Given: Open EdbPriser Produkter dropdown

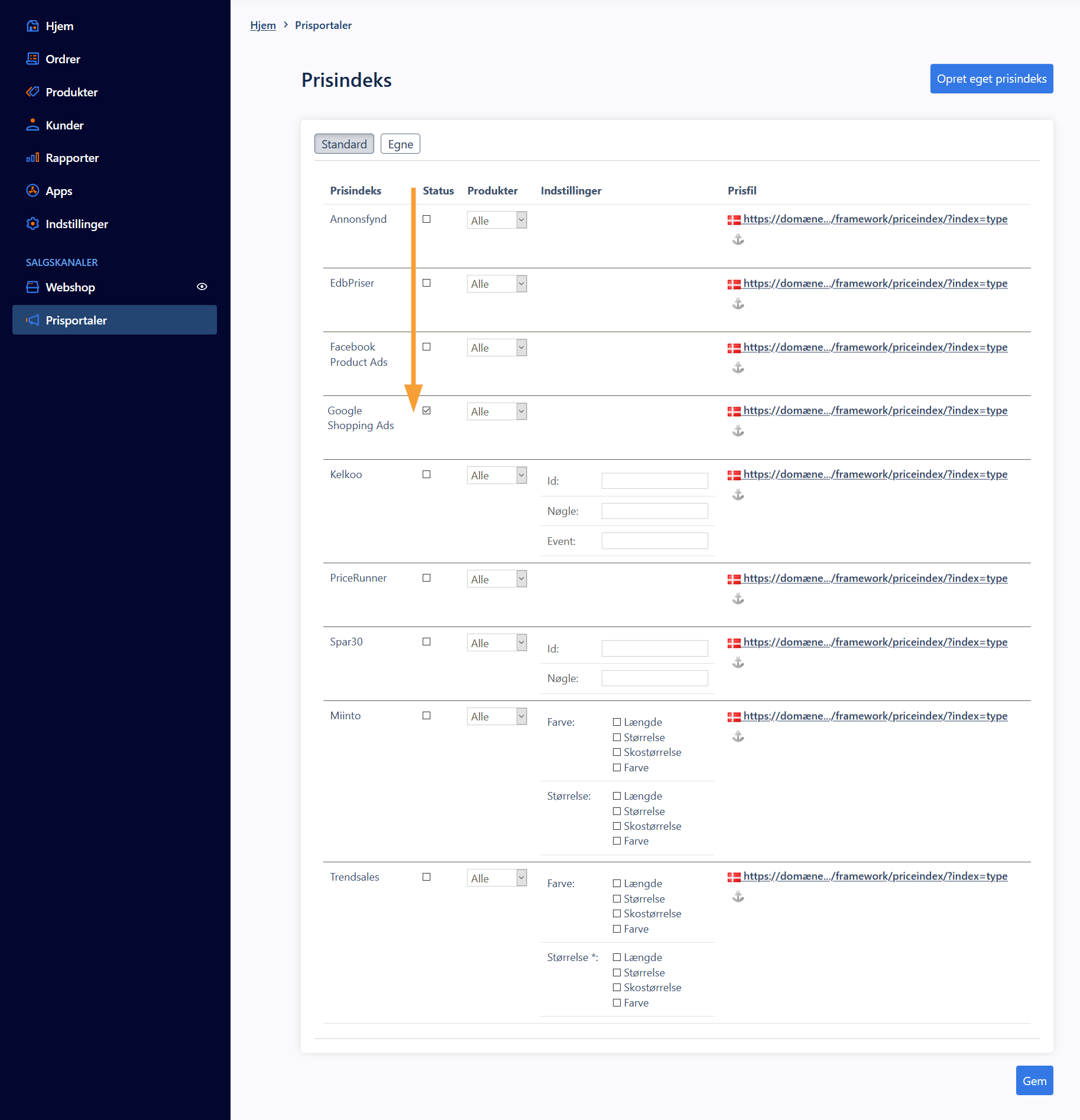Looking at the screenshot, I should click(x=497, y=284).
